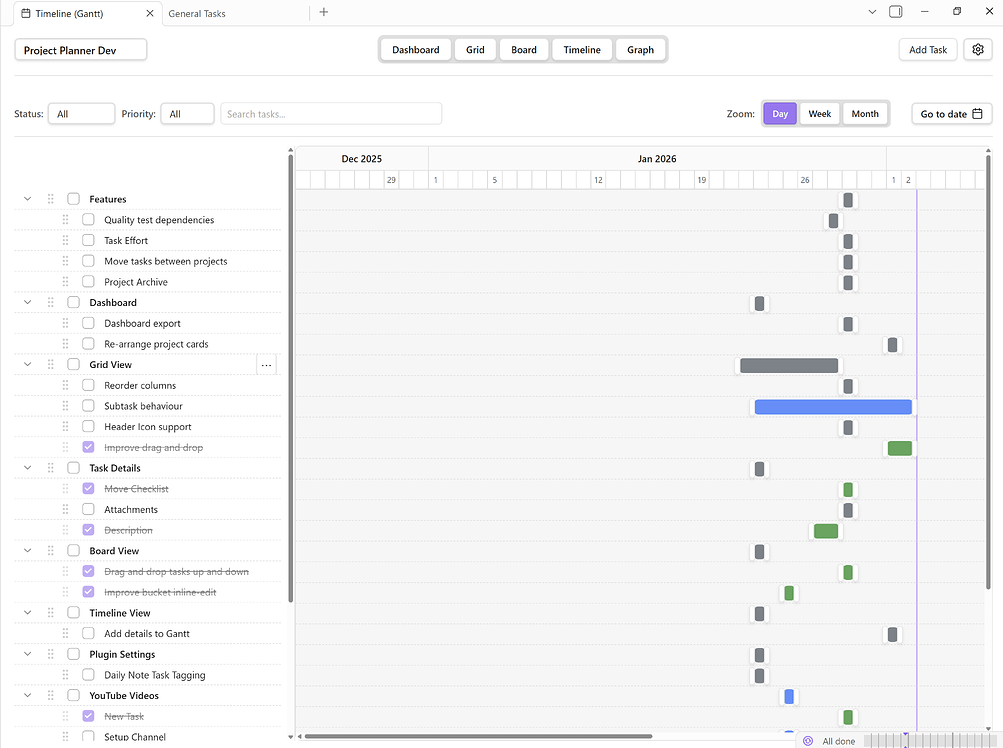Switch to the Board view
Image resolution: width=1003 pixels, height=748 pixels.
524,50
